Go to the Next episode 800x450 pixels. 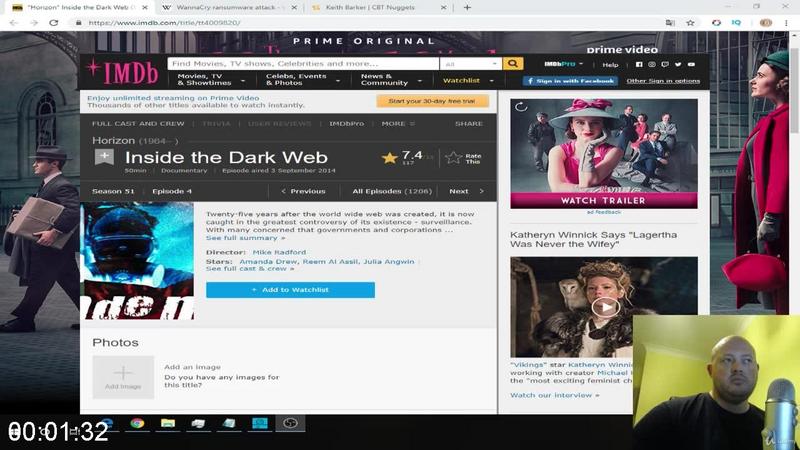tap(466, 191)
